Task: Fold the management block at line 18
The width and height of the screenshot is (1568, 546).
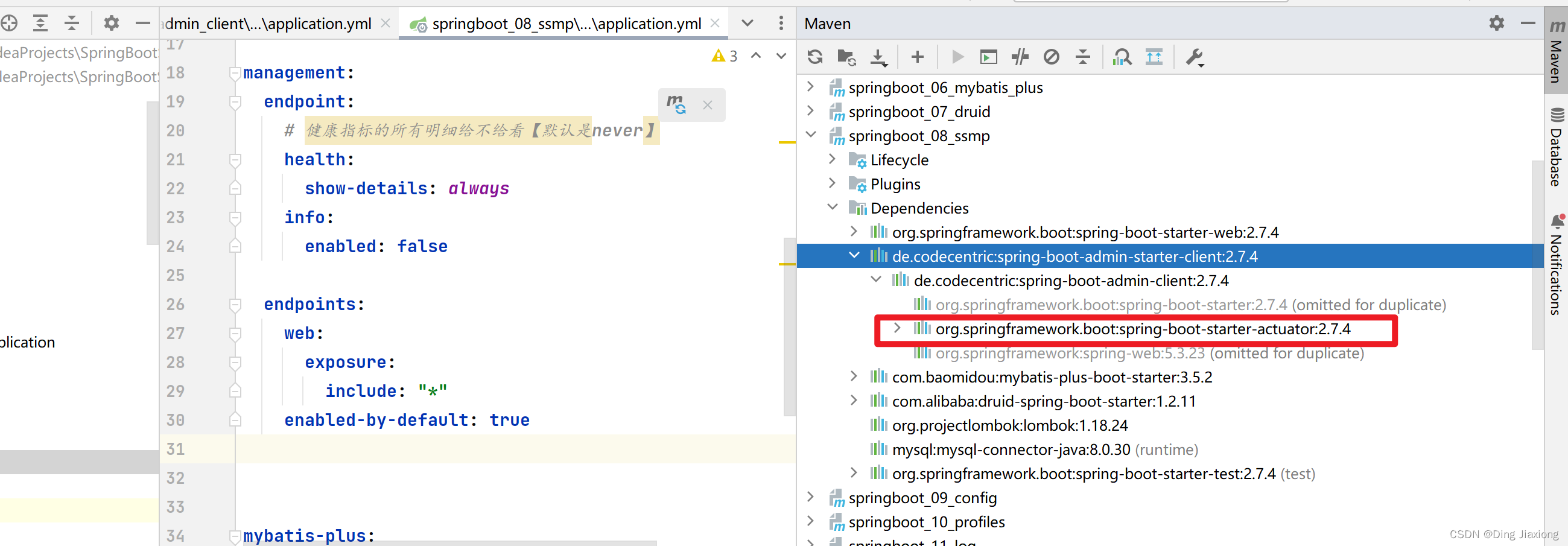Action: tap(235, 73)
